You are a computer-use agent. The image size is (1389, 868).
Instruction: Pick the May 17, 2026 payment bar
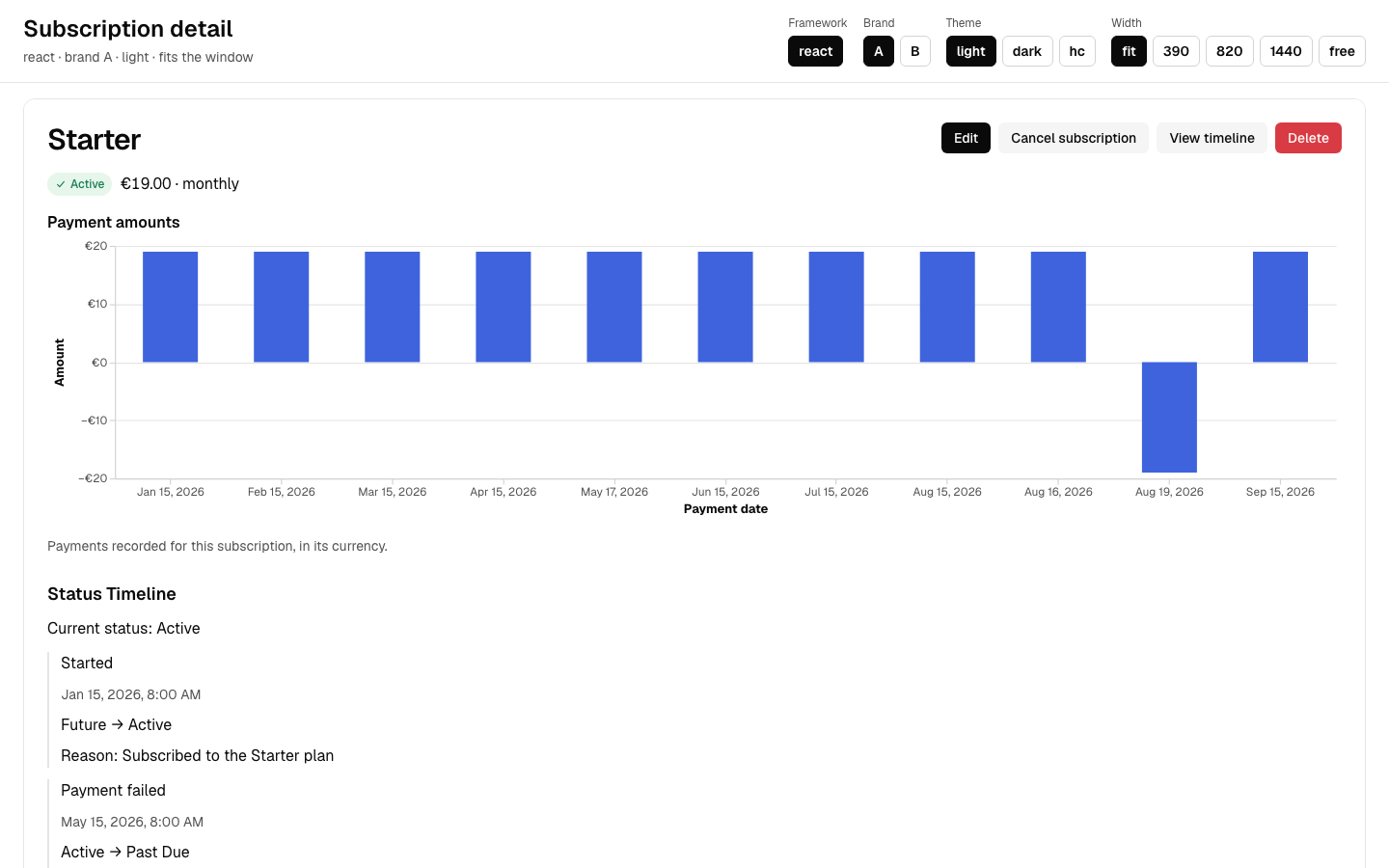click(614, 307)
